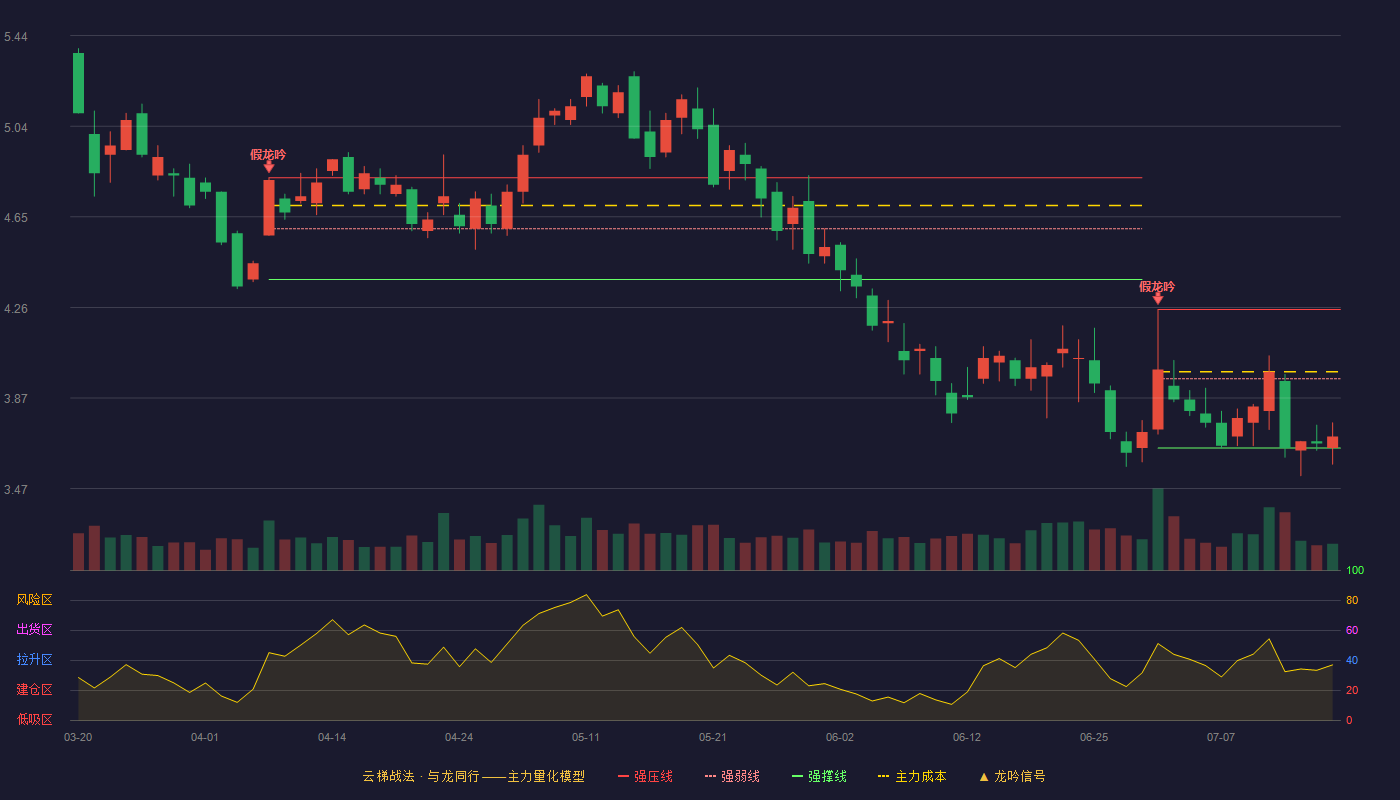This screenshot has width=1400, height=800.
Task: Click the second 假龙吟 arrow near 06-25
Action: (x=1158, y=298)
